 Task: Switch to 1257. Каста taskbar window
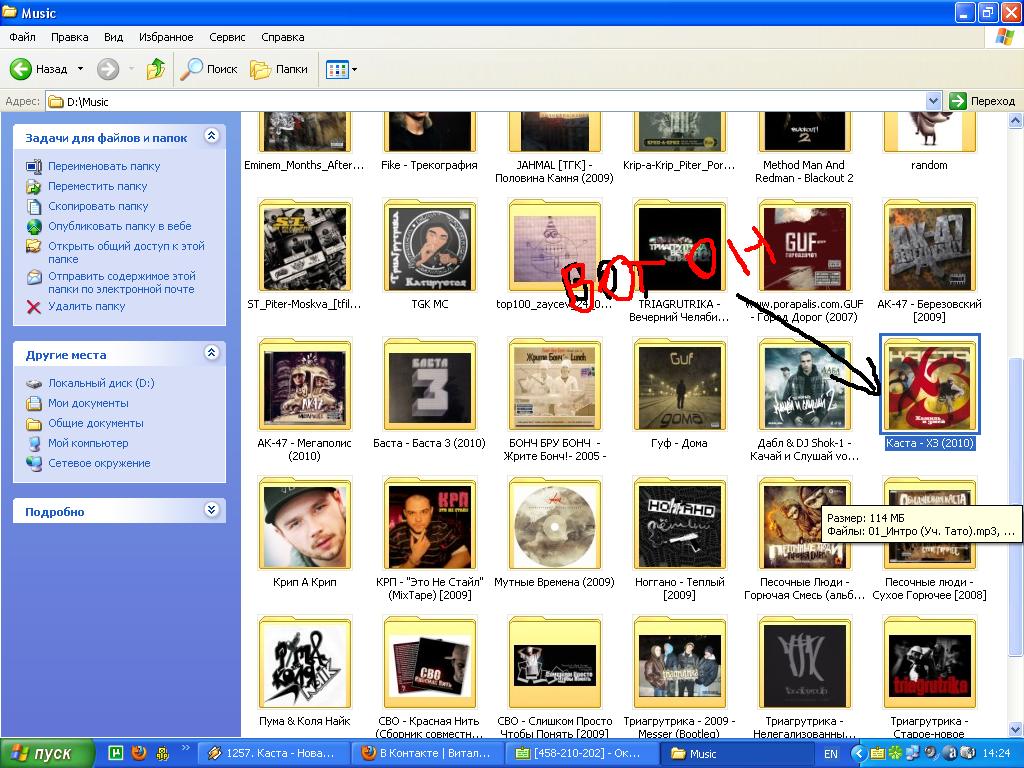click(x=272, y=753)
